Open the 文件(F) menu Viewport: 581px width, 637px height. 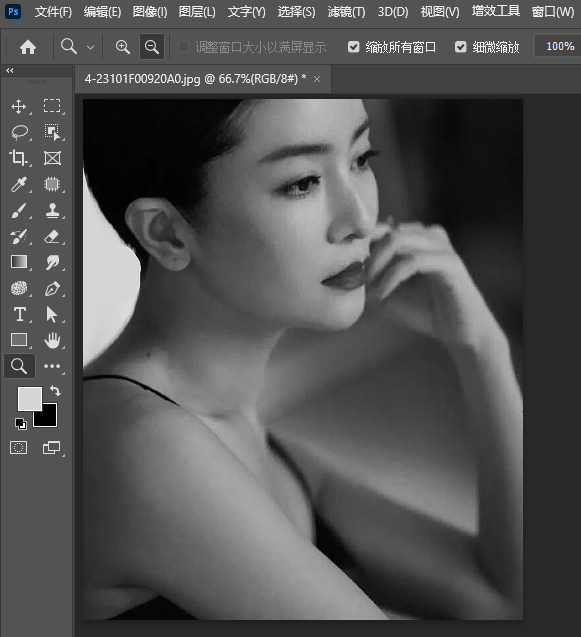(53, 12)
